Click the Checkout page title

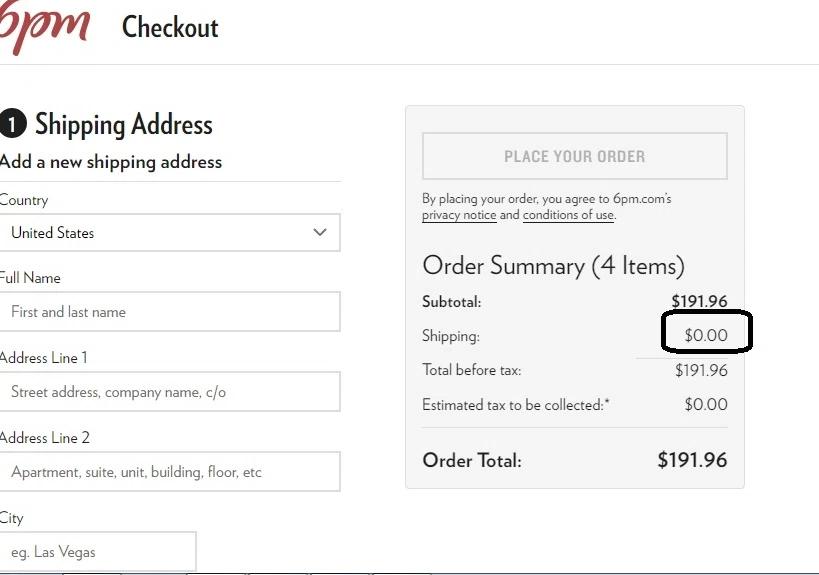click(x=170, y=27)
